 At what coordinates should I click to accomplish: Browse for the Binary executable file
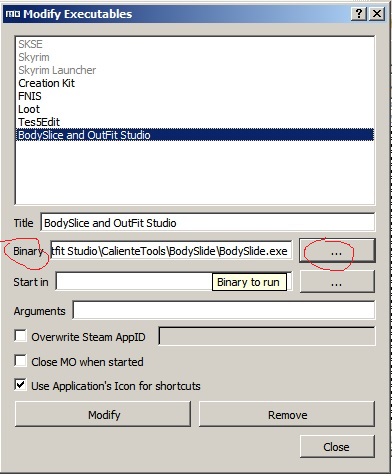click(x=337, y=251)
